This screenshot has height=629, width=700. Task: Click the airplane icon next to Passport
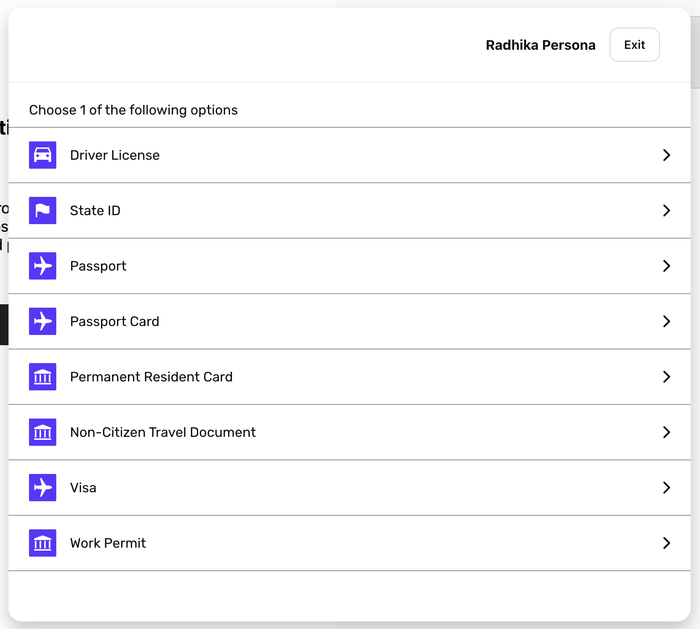pyautogui.click(x=42, y=266)
